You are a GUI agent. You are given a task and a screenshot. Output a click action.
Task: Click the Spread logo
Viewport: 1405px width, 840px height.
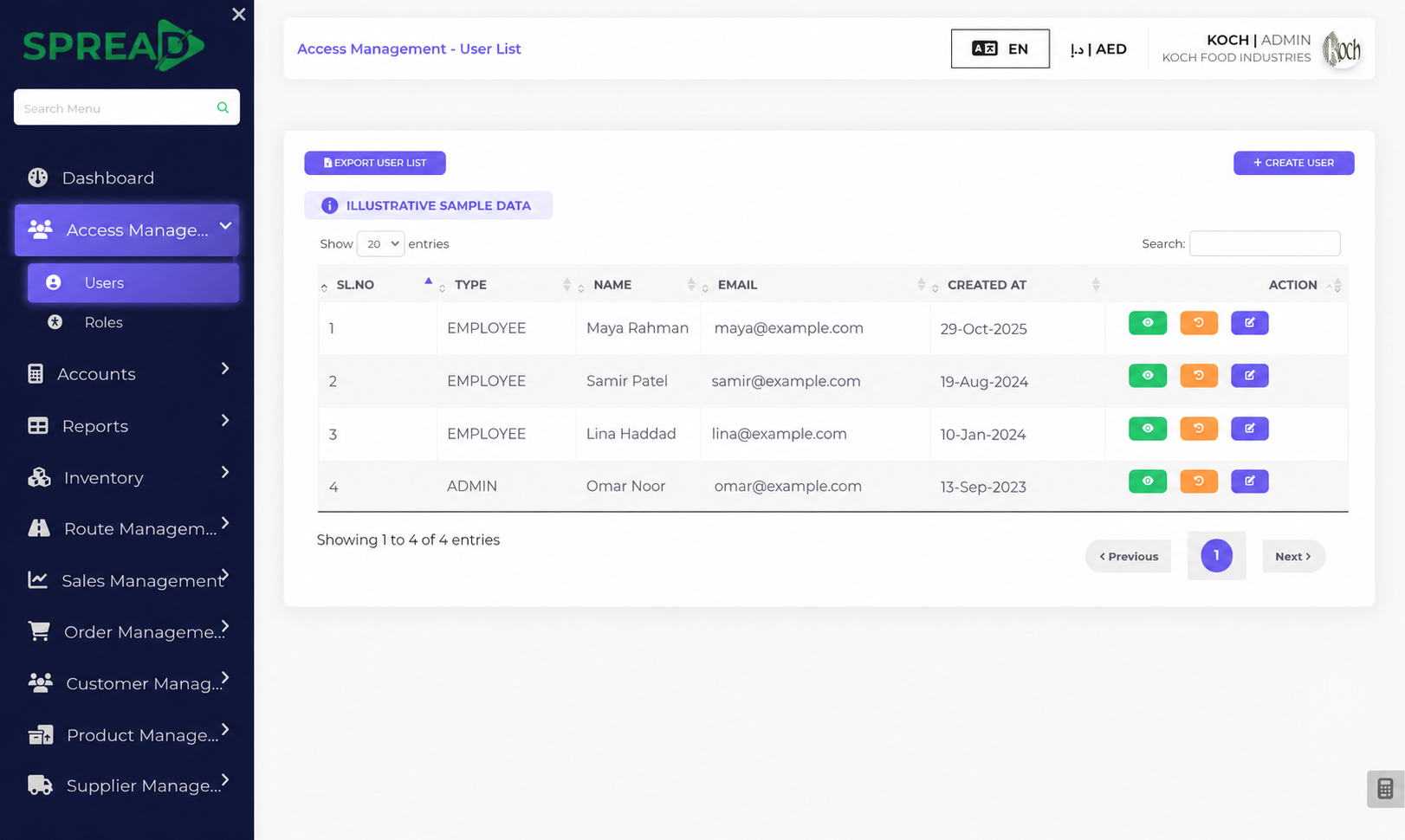(113, 45)
